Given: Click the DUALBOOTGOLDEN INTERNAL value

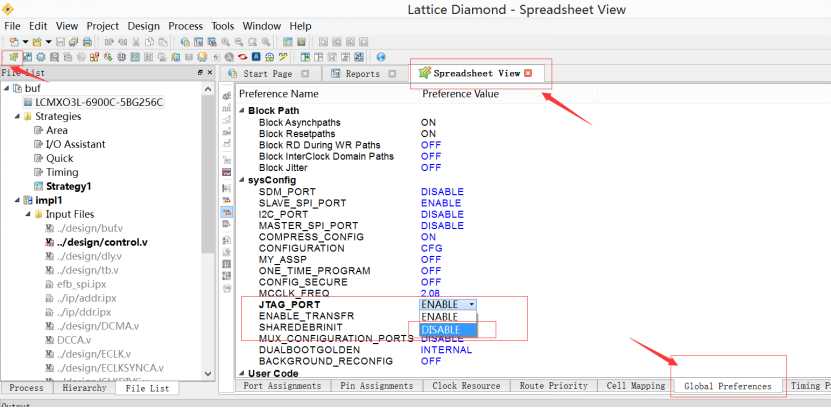Looking at the screenshot, I should pyautogui.click(x=446, y=350).
